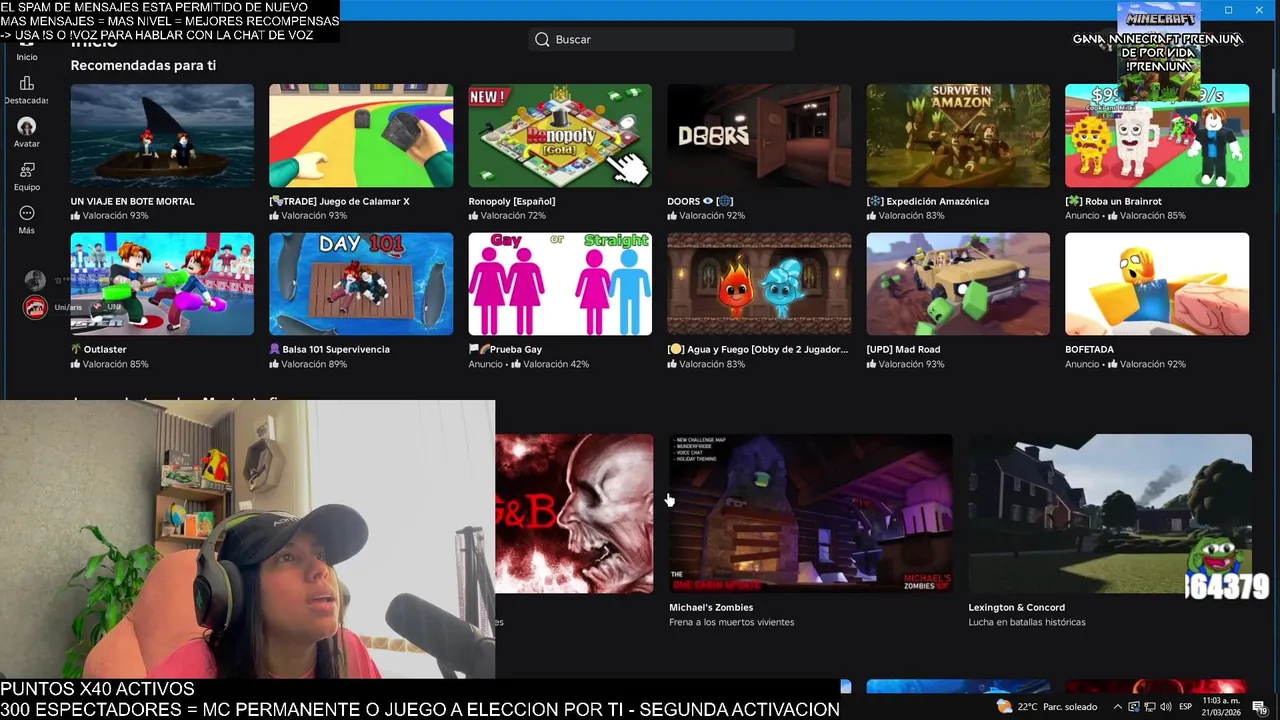The width and height of the screenshot is (1280, 720).
Task: Click 'Valoración 72%' under Ronopoly
Action: [513, 216]
